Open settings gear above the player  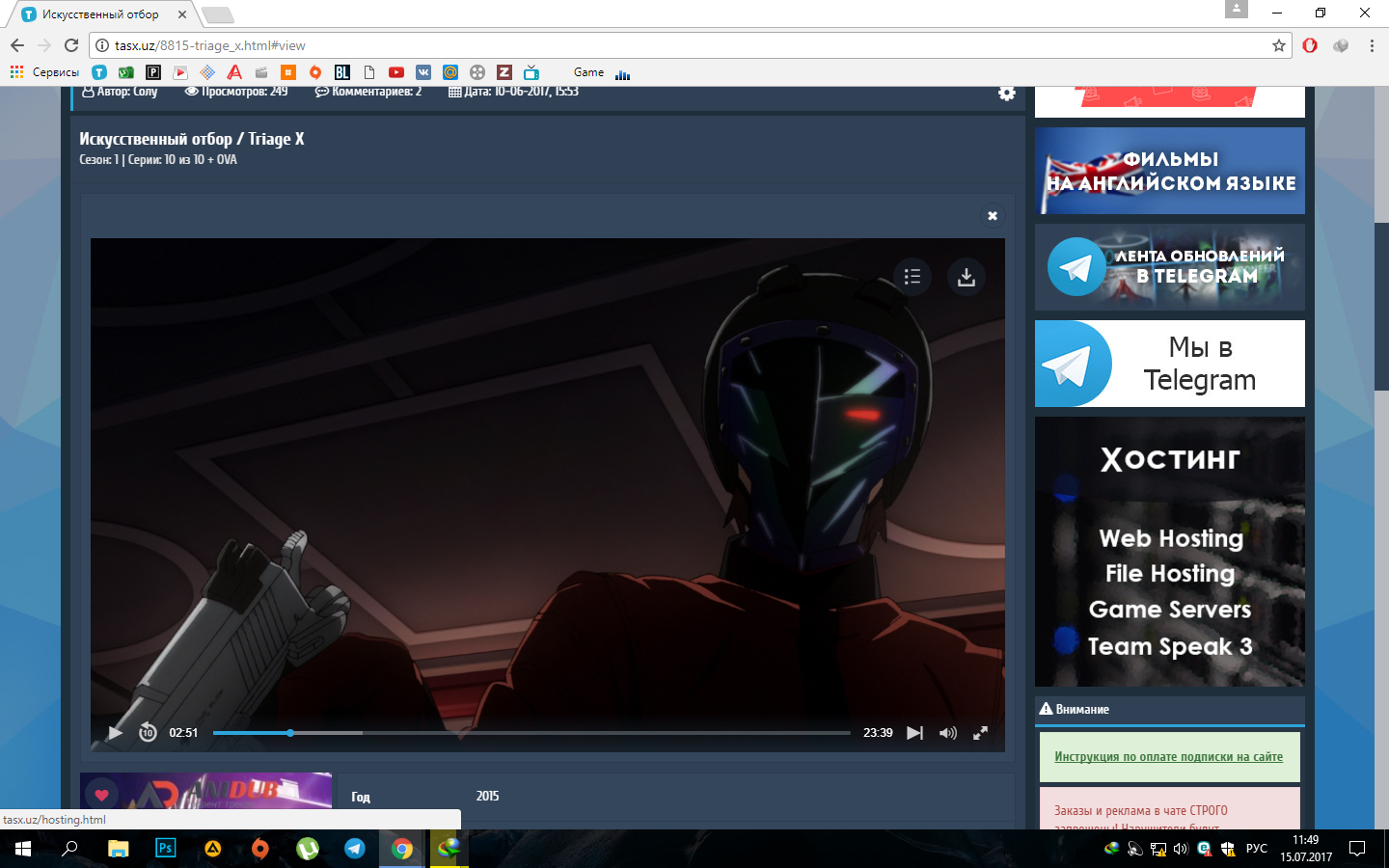1007,93
